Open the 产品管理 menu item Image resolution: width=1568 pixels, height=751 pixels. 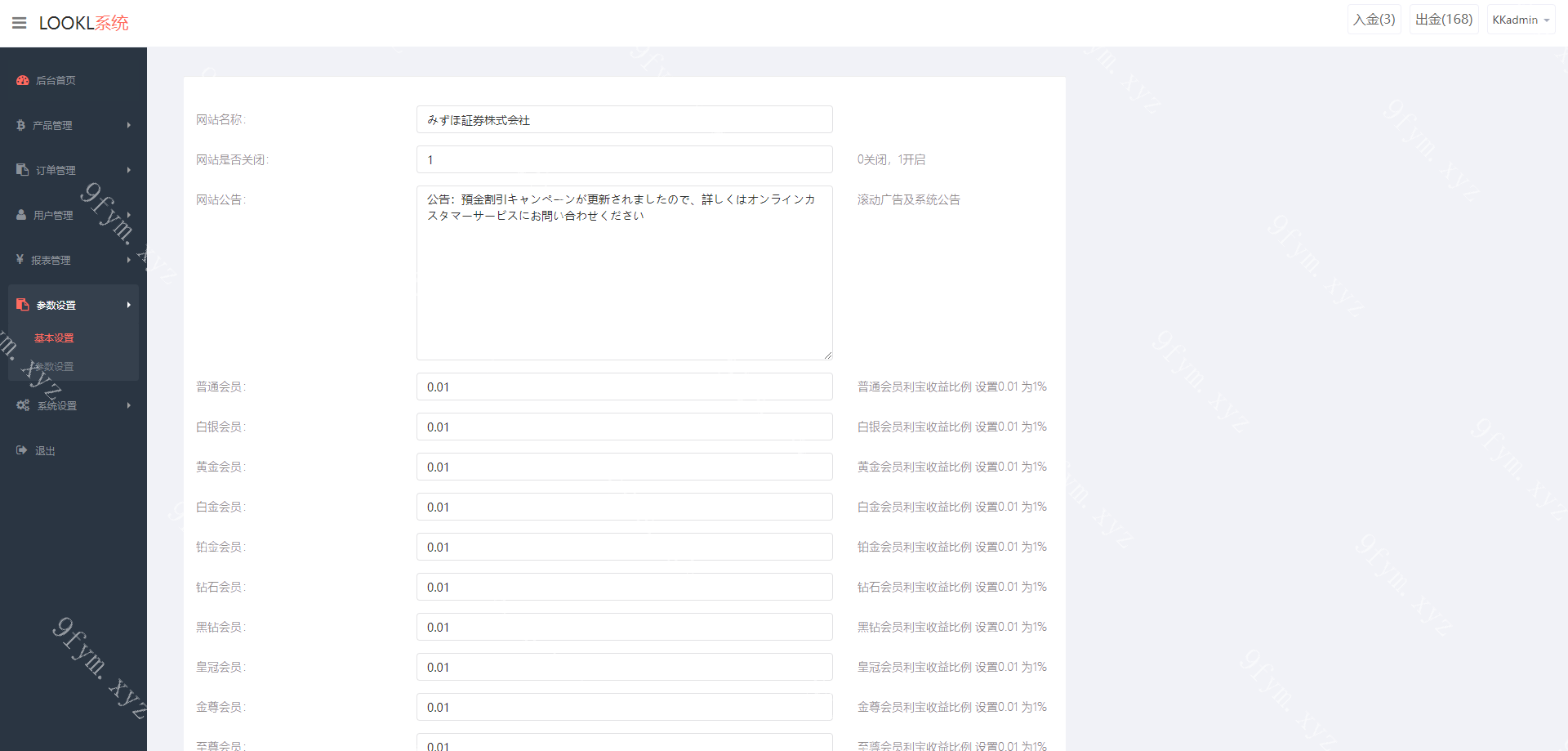73,125
